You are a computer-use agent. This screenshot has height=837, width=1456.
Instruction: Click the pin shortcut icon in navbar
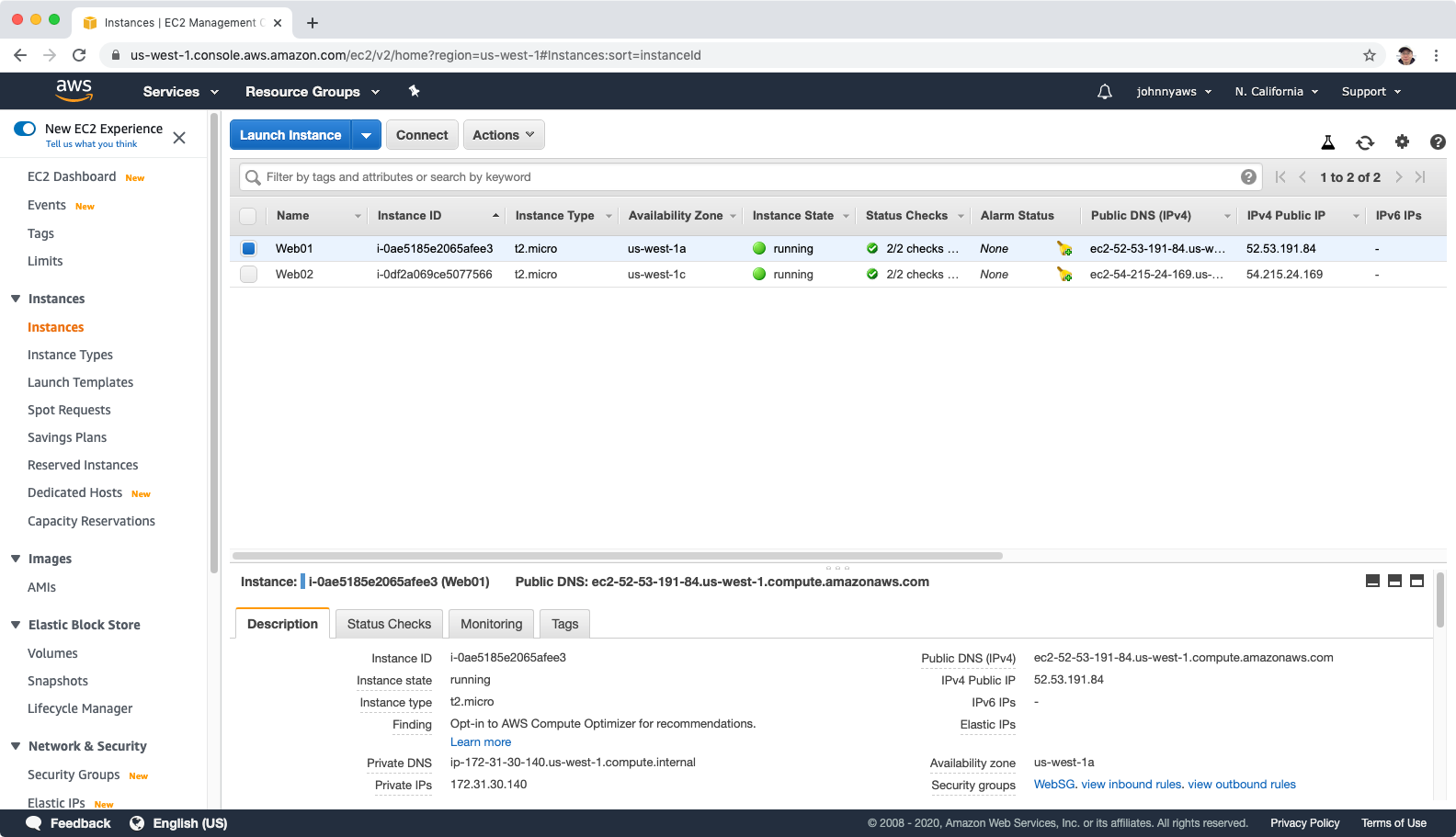click(414, 91)
